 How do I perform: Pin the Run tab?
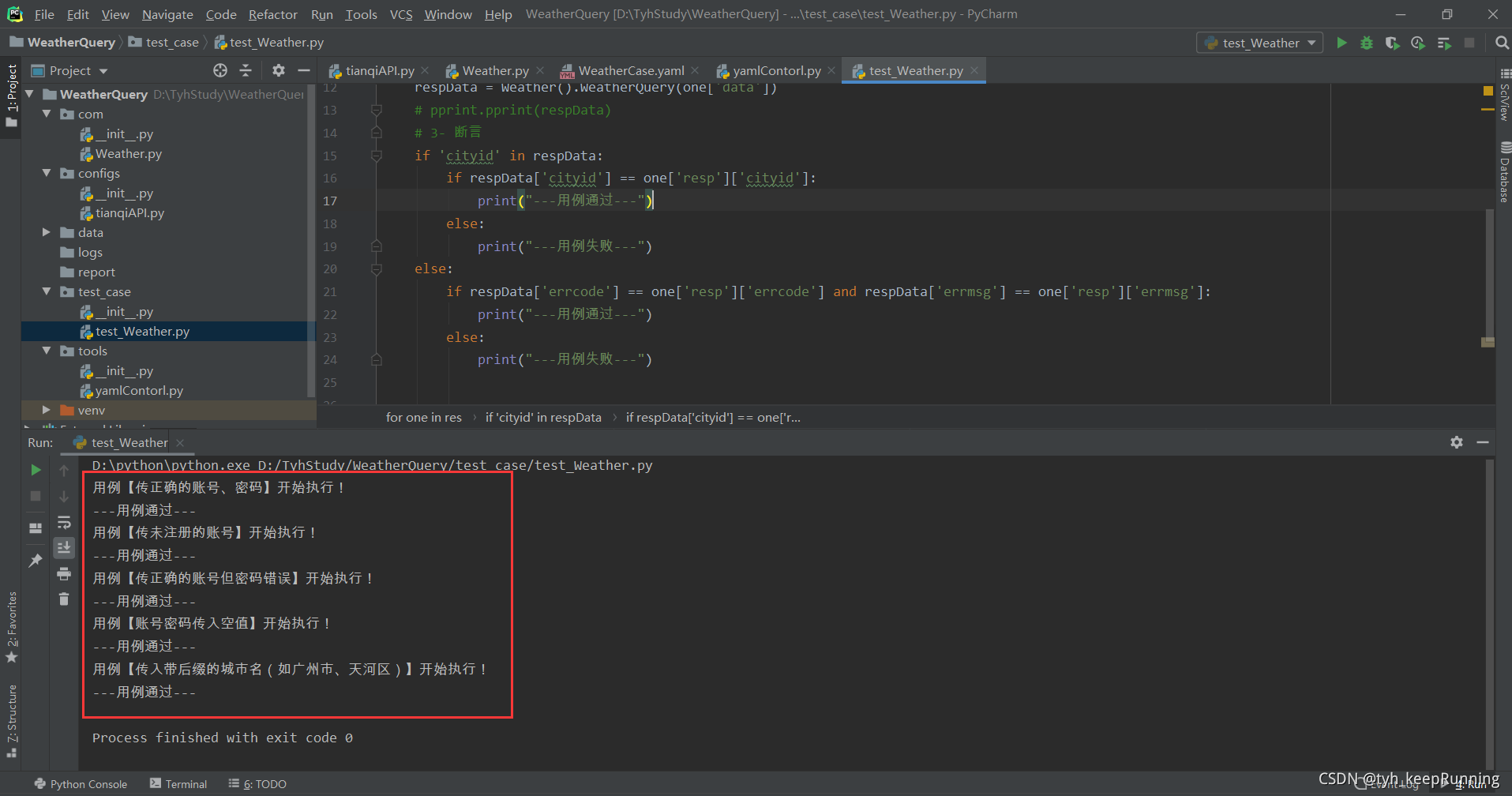[x=36, y=560]
